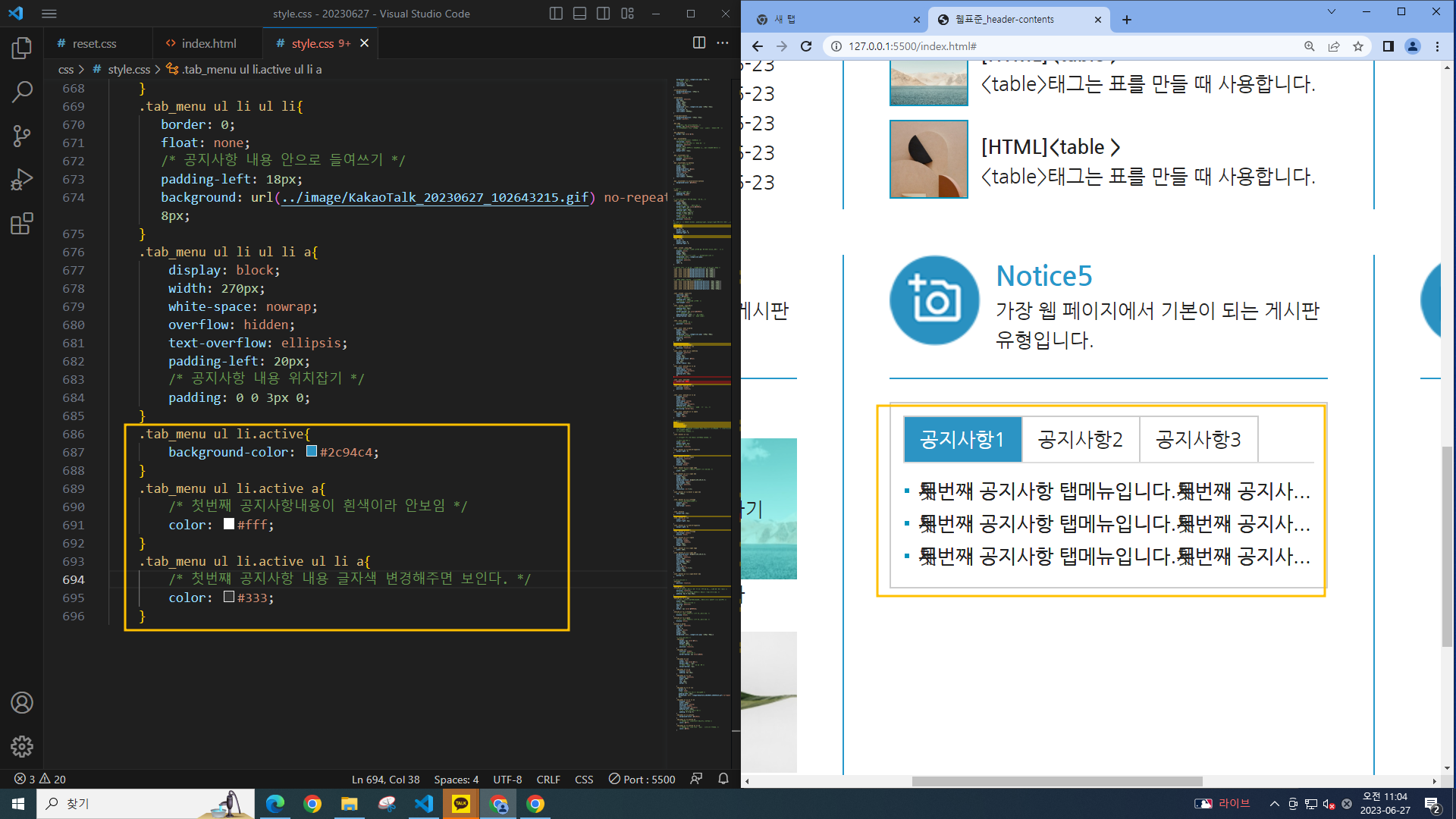Toggle the Panel layout button in title bar
This screenshot has height=819, width=1456.
(579, 14)
